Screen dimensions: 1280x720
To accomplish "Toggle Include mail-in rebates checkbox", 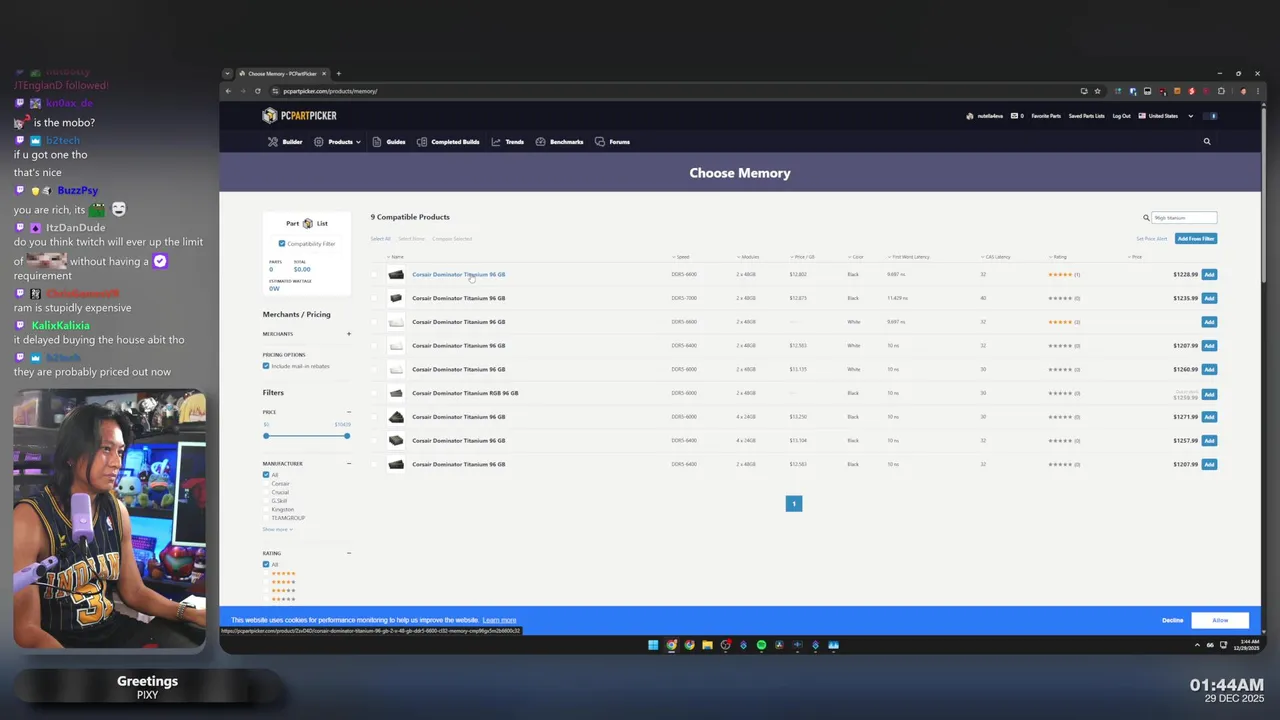I will pos(266,366).
